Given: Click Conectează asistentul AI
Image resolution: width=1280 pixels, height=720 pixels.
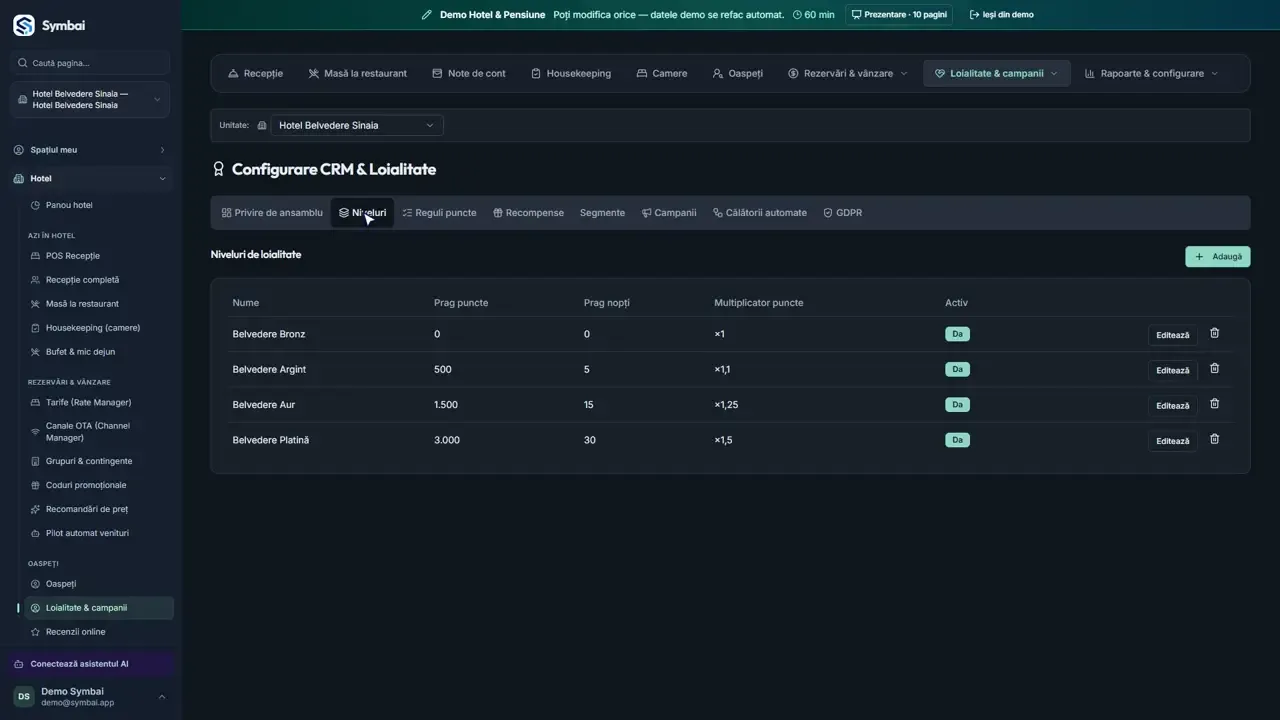Looking at the screenshot, I should pos(91,664).
